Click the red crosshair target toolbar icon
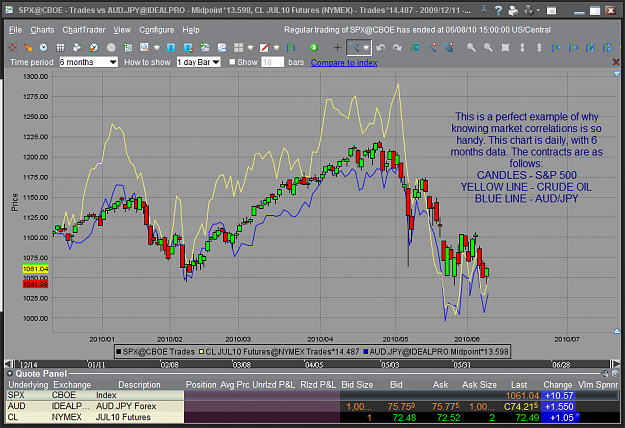Viewport: 625px width, 428px height. 12,47
